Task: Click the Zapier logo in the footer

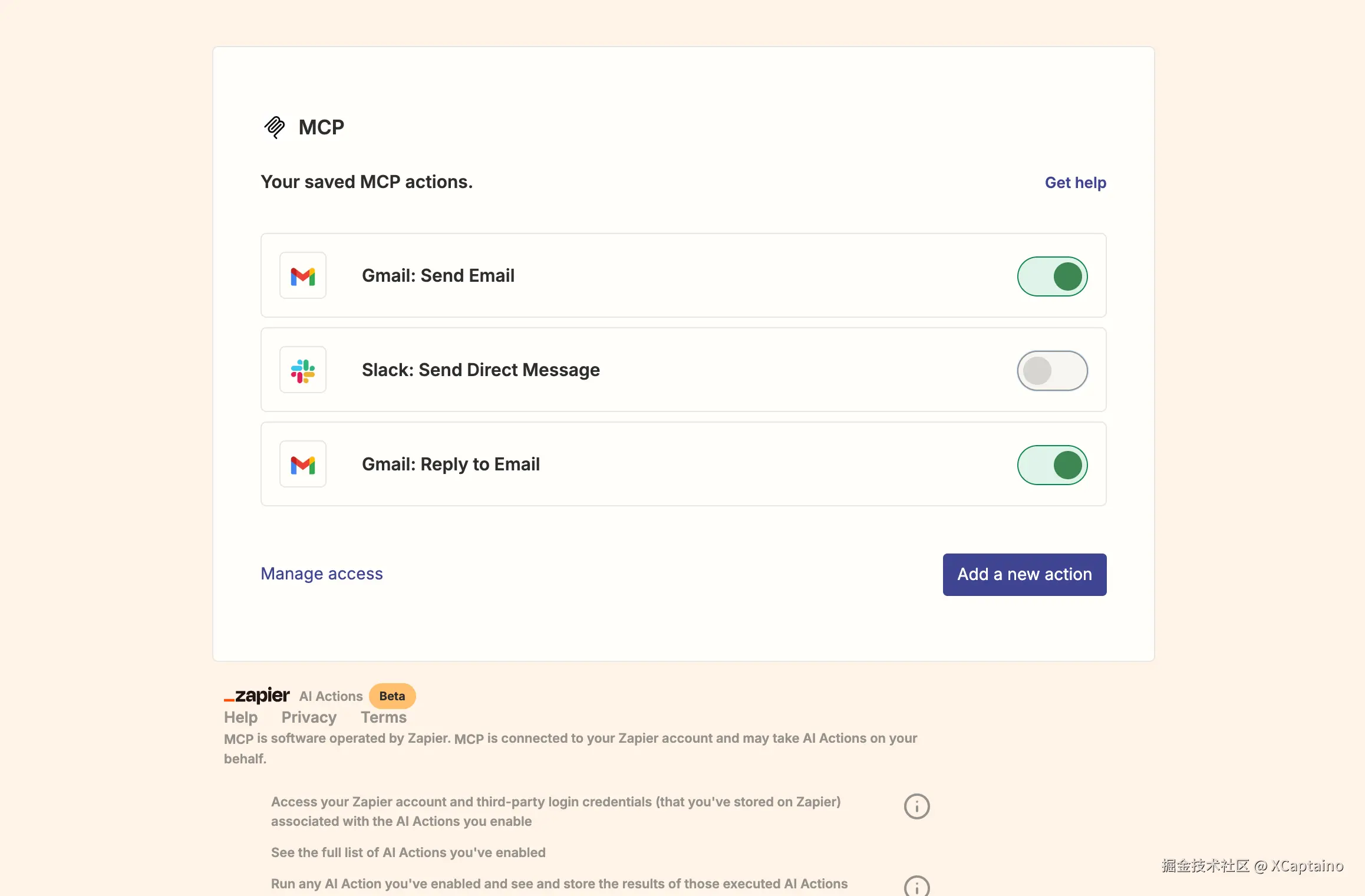Action: point(257,696)
